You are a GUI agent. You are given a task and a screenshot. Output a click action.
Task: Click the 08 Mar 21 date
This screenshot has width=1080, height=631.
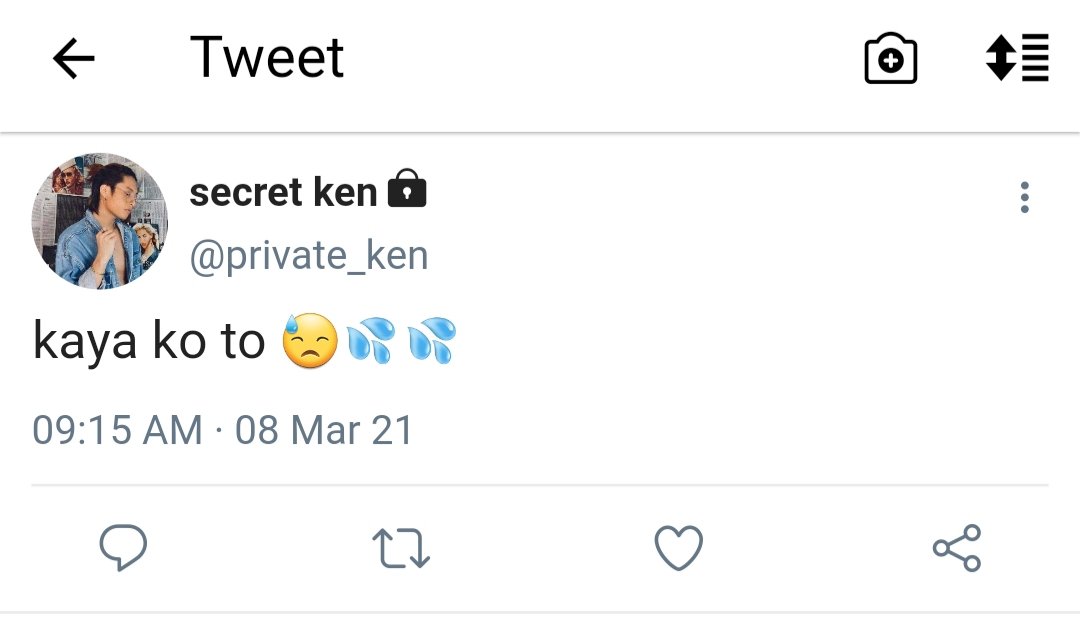pos(324,431)
